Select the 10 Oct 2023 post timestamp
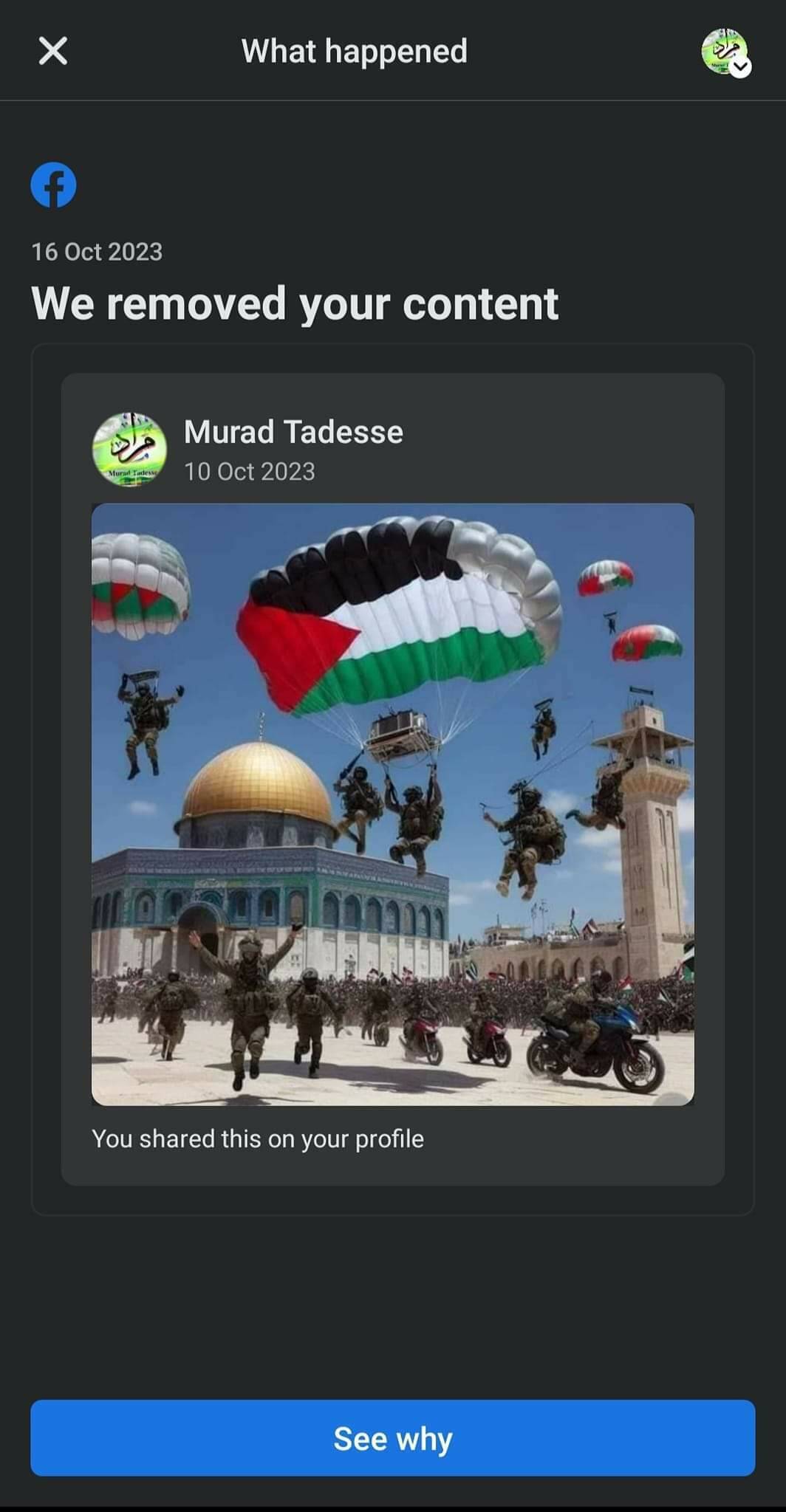Screen dimensions: 786x1512 coord(250,472)
